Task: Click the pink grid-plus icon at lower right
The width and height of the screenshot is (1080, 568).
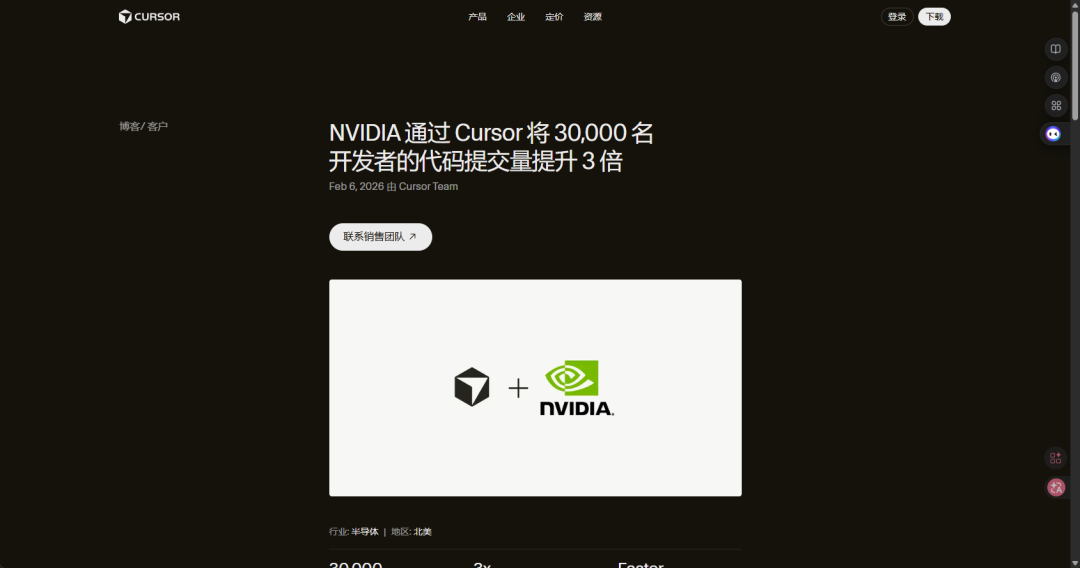Action: [x=1055, y=458]
